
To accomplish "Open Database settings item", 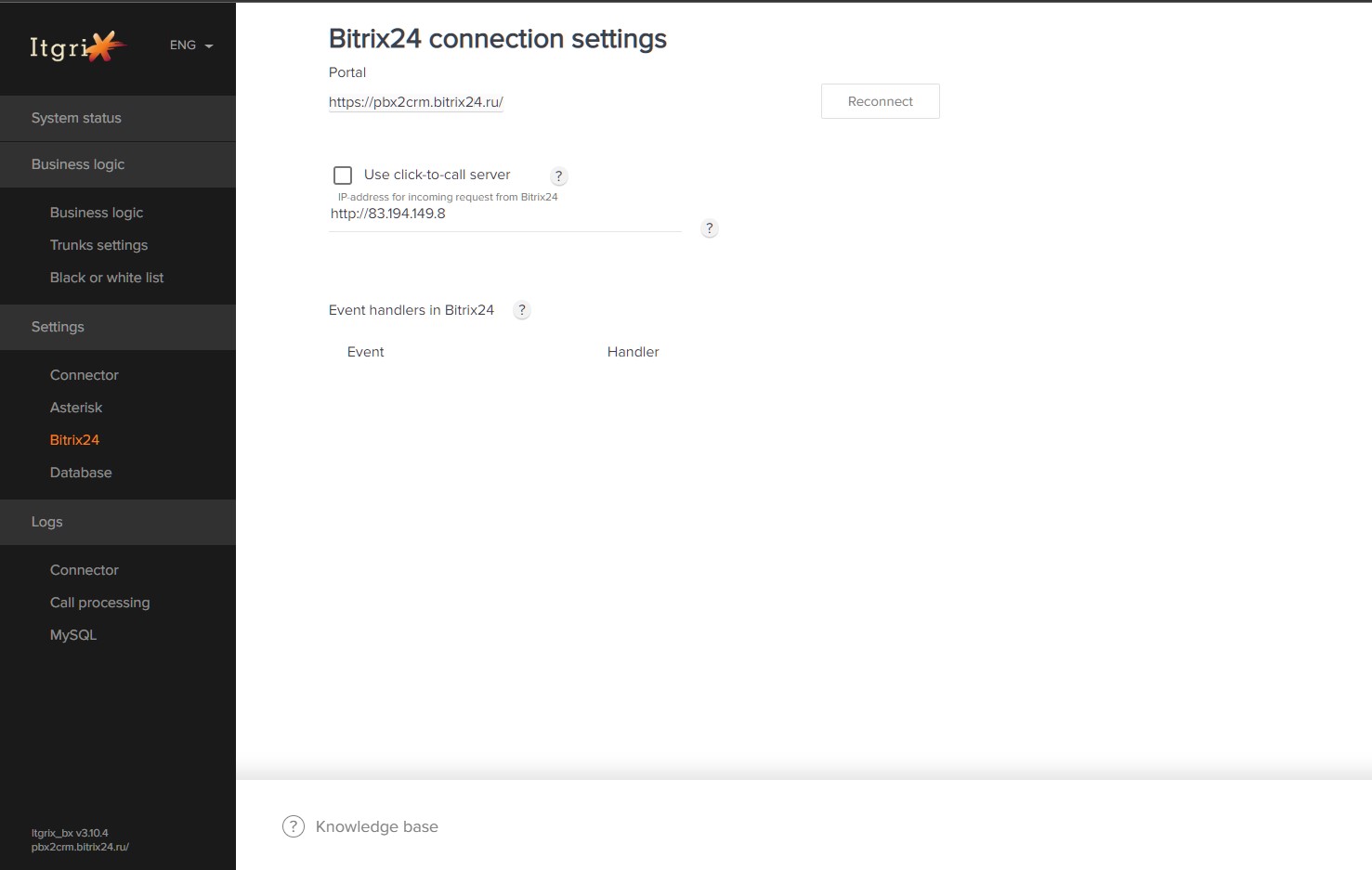I will tap(81, 473).
